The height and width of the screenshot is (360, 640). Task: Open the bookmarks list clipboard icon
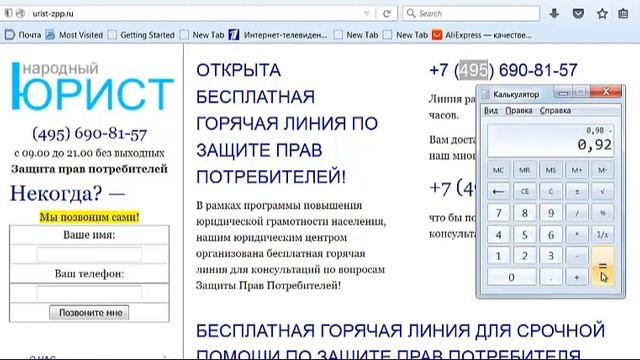click(623, 13)
